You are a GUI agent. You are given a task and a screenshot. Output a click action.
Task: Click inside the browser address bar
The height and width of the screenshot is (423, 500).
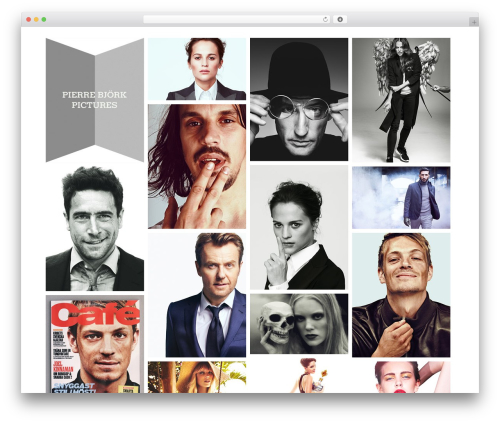[x=237, y=20]
